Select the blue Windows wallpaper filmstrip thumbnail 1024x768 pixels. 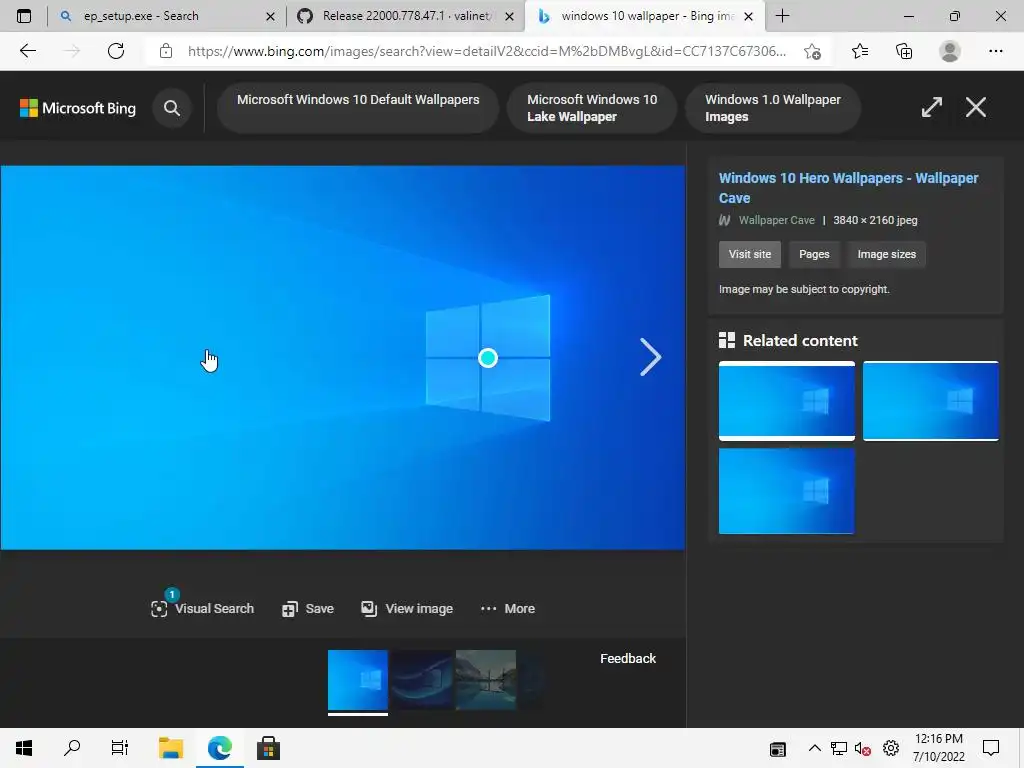pos(358,680)
